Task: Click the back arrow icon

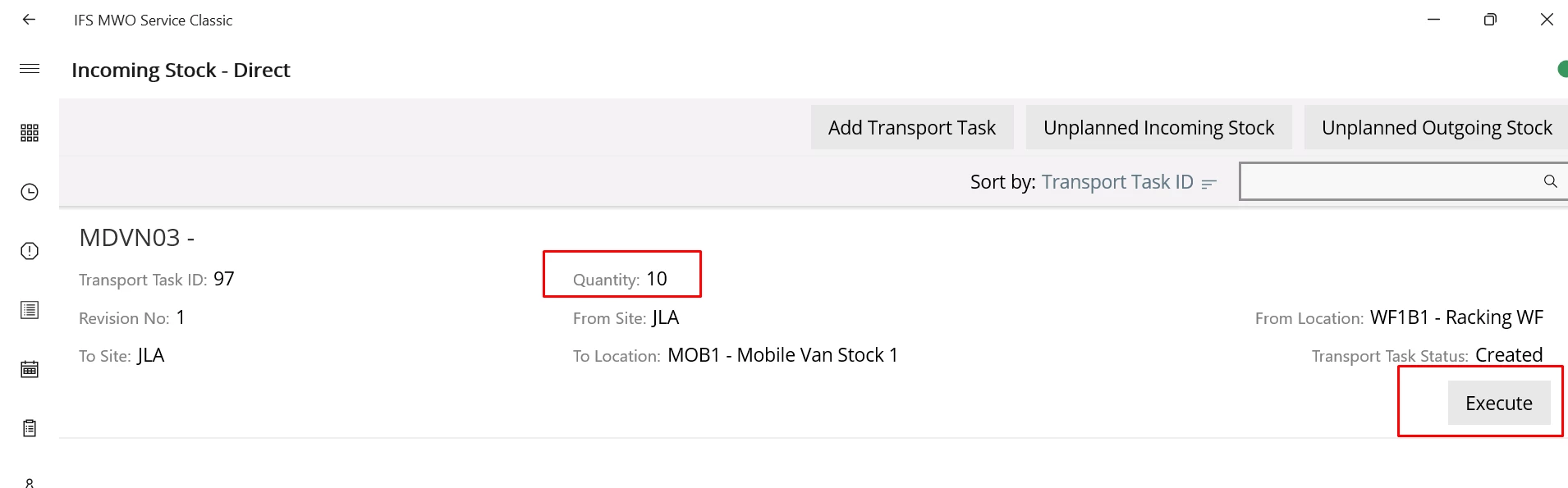Action: (30, 19)
